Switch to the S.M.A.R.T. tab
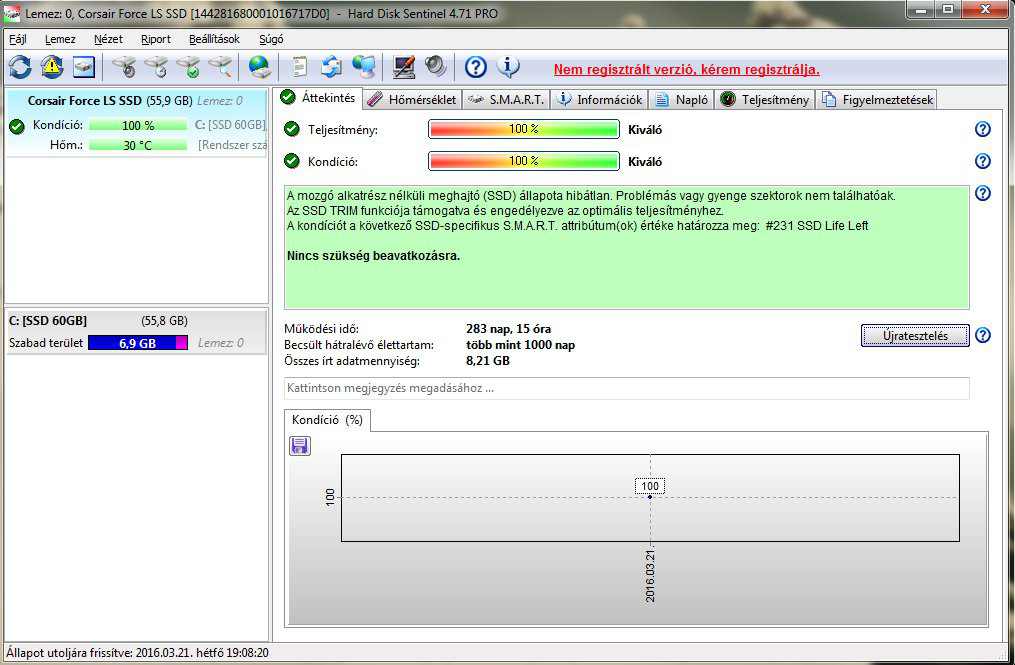The image size is (1015, 665). click(x=506, y=100)
